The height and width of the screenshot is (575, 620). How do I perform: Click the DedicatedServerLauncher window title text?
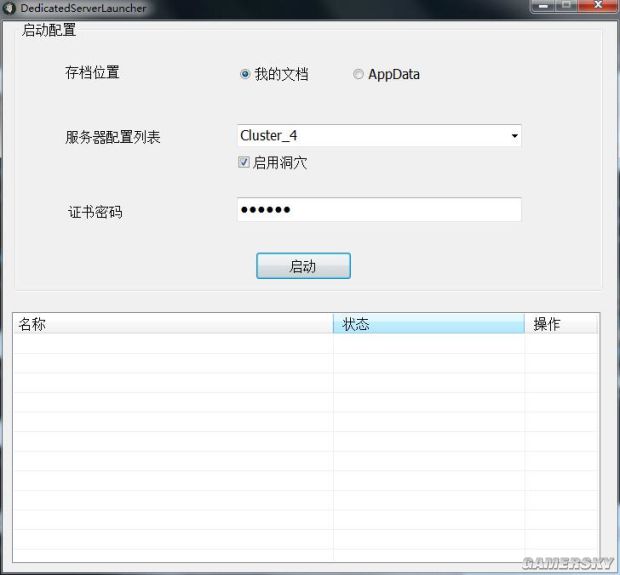pos(83,8)
